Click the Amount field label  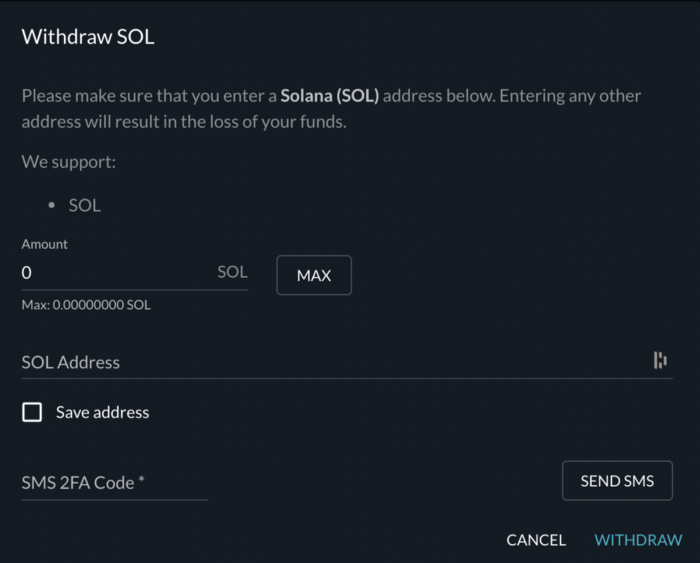[45, 244]
